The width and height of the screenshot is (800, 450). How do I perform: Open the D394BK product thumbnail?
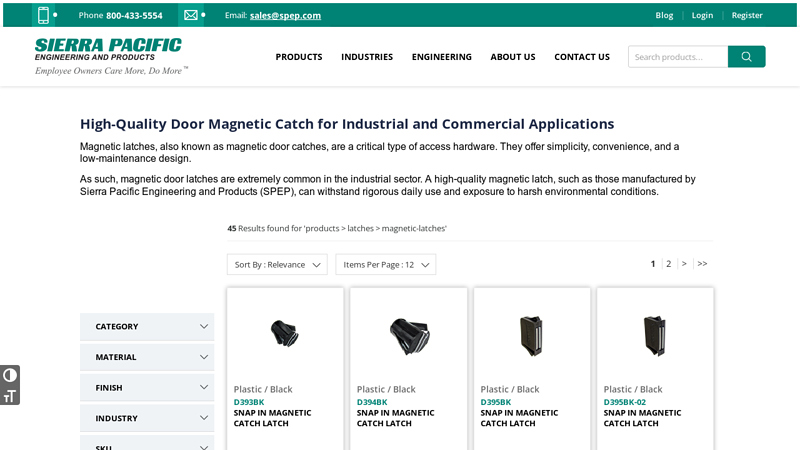408,333
